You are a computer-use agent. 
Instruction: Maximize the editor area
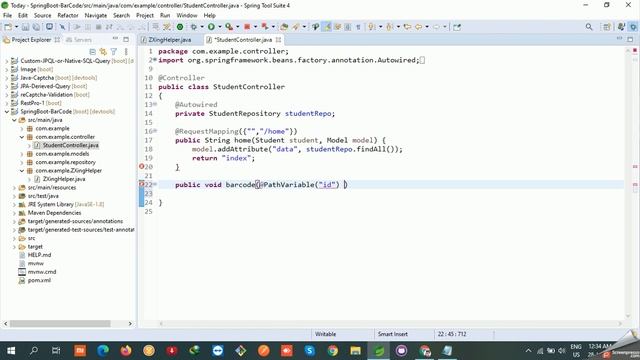pyautogui.click(x=630, y=39)
